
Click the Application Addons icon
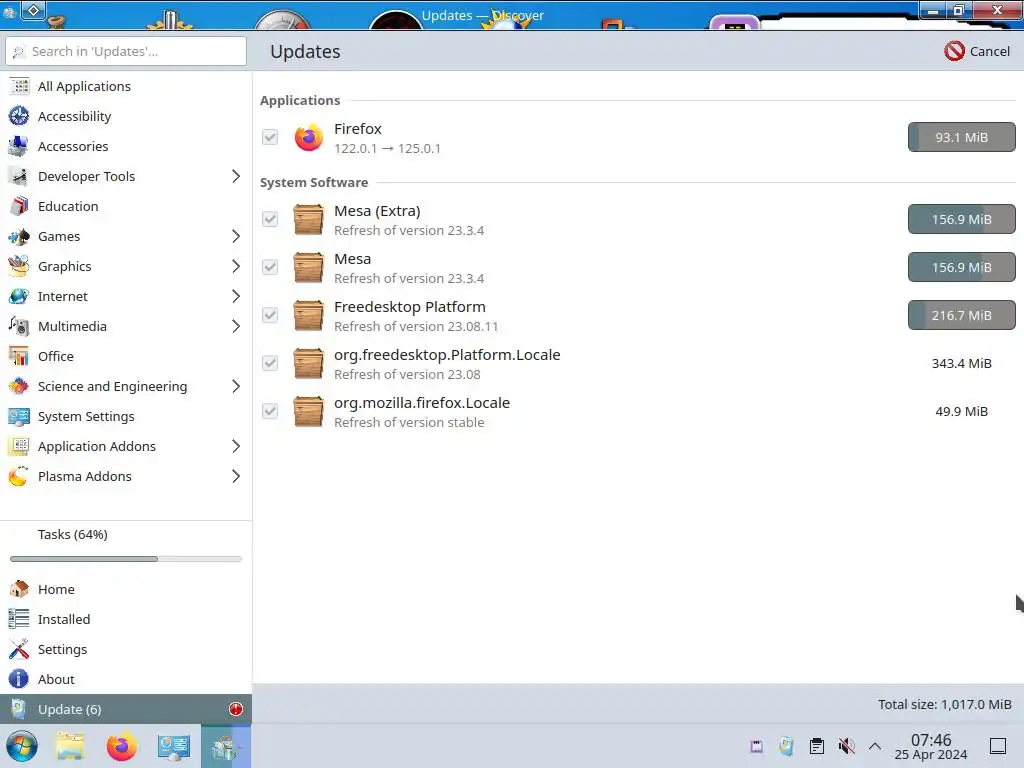pos(19,446)
